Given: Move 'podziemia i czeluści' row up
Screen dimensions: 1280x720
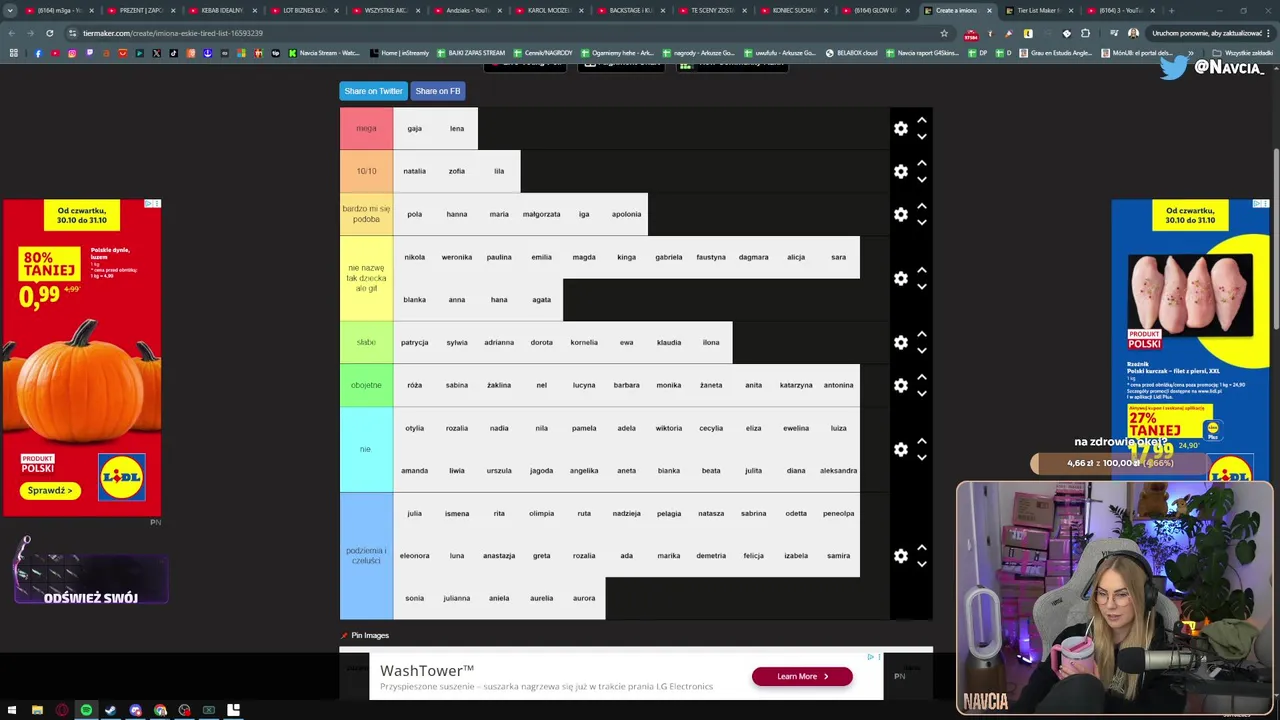Looking at the screenshot, I should coord(922,547).
